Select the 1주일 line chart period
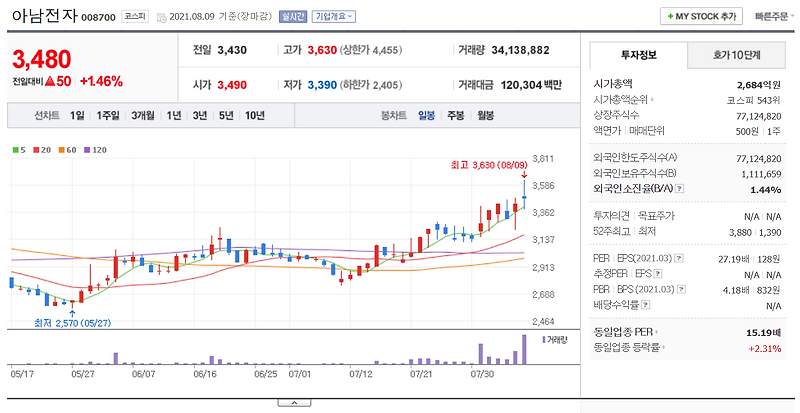Screen dimensions: 800x413 (108, 116)
